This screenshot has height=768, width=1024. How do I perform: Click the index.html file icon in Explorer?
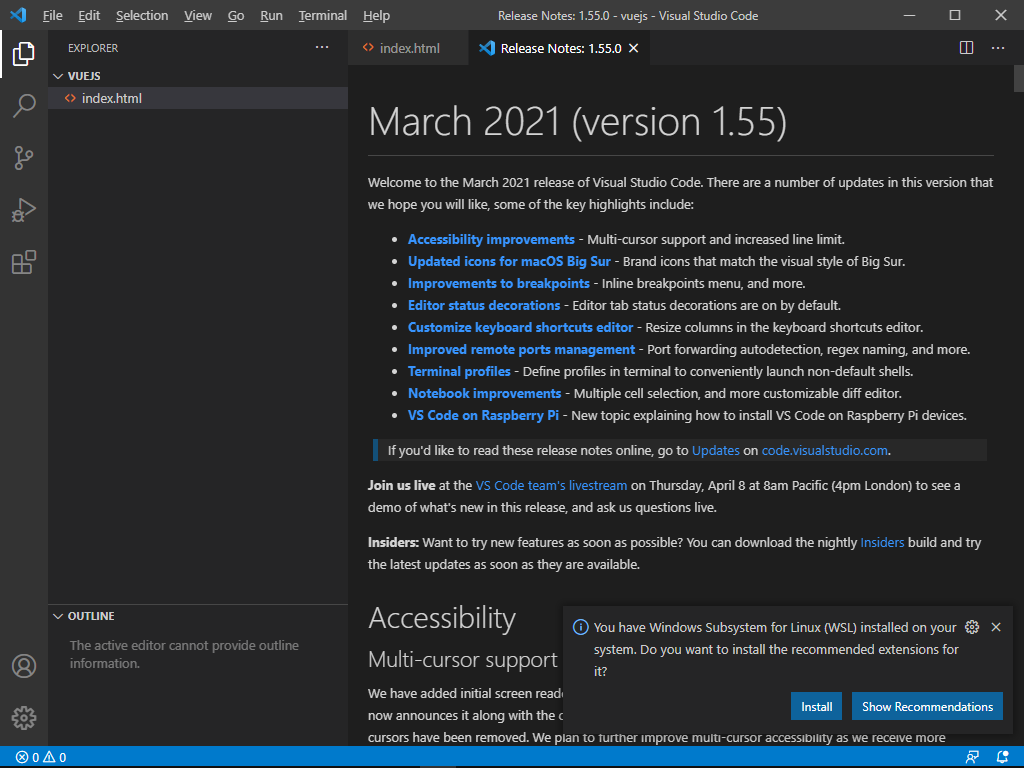point(71,98)
